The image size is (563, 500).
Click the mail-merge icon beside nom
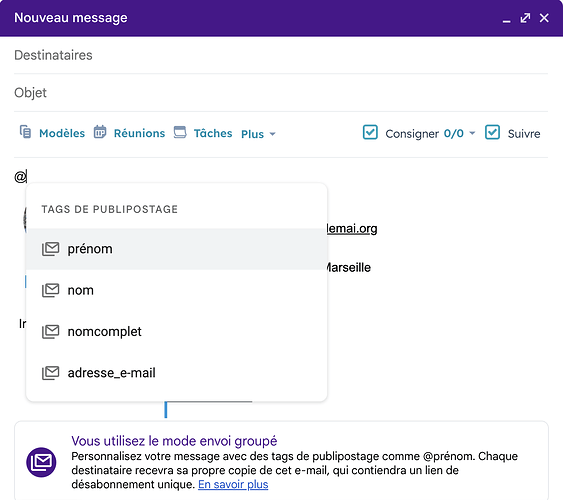tap(51, 290)
